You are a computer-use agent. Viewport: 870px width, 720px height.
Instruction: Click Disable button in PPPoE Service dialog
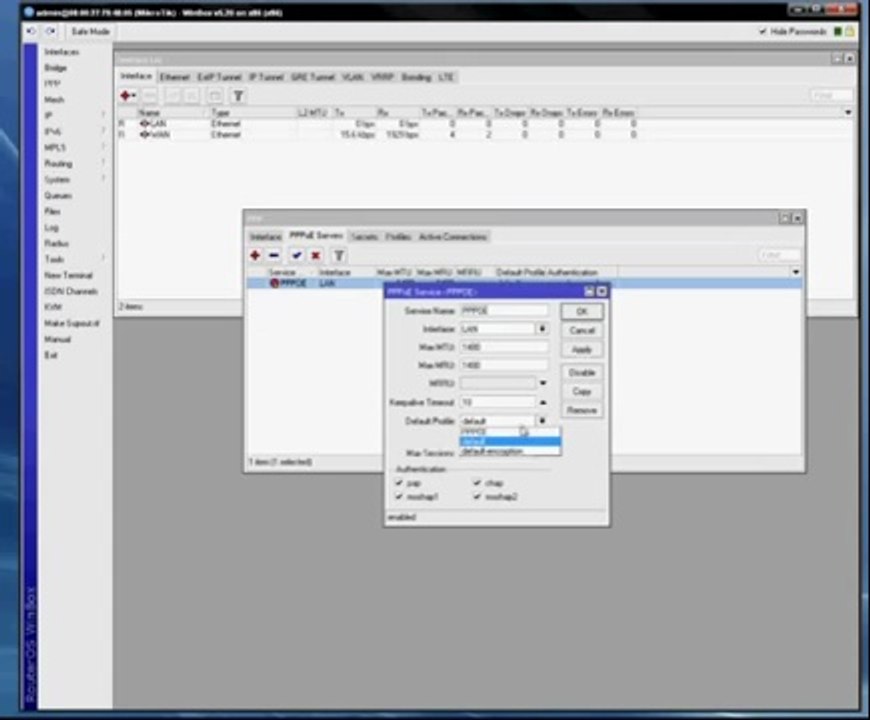[581, 372]
